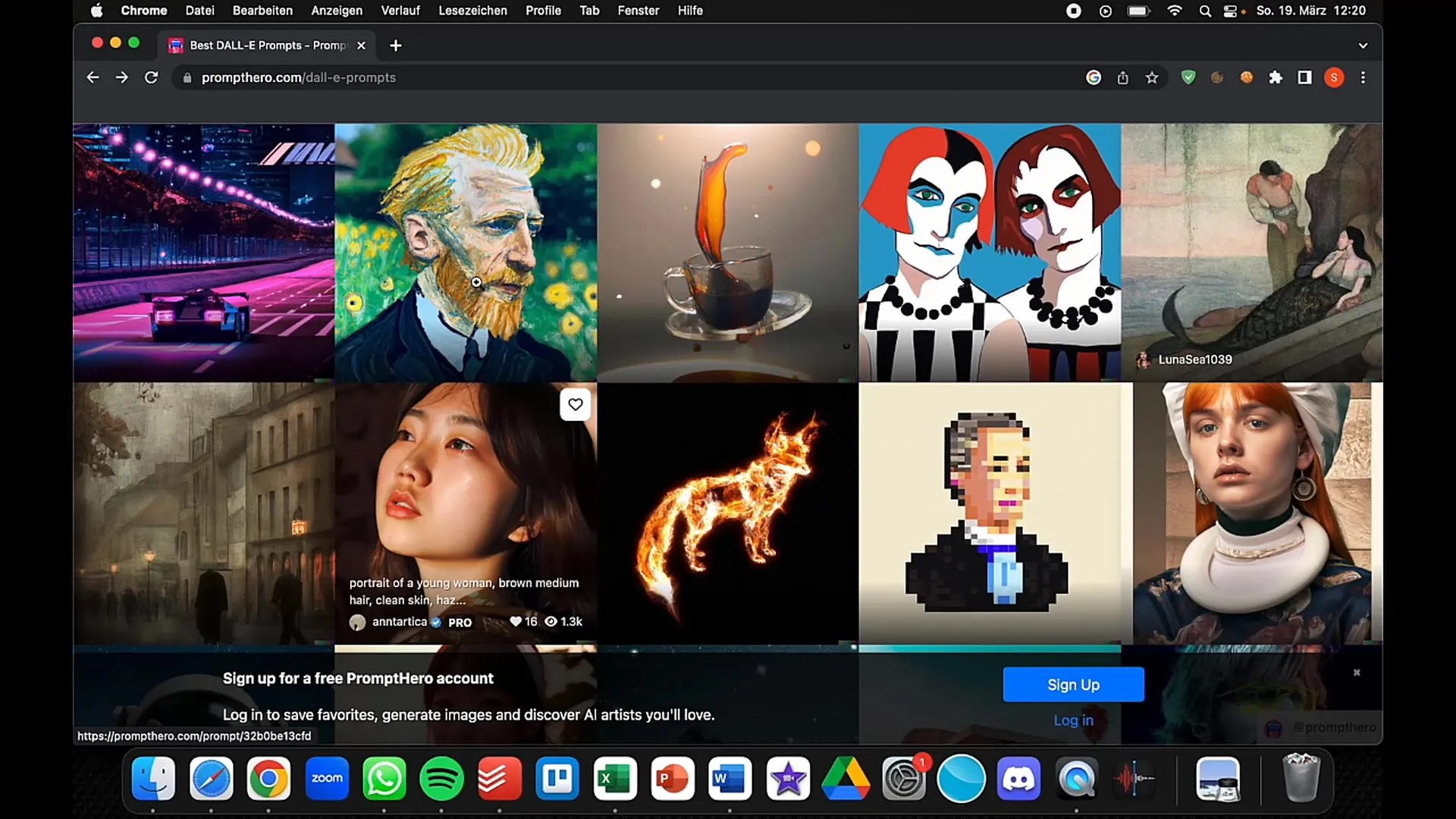Open System Settings from the Dock

(903, 779)
